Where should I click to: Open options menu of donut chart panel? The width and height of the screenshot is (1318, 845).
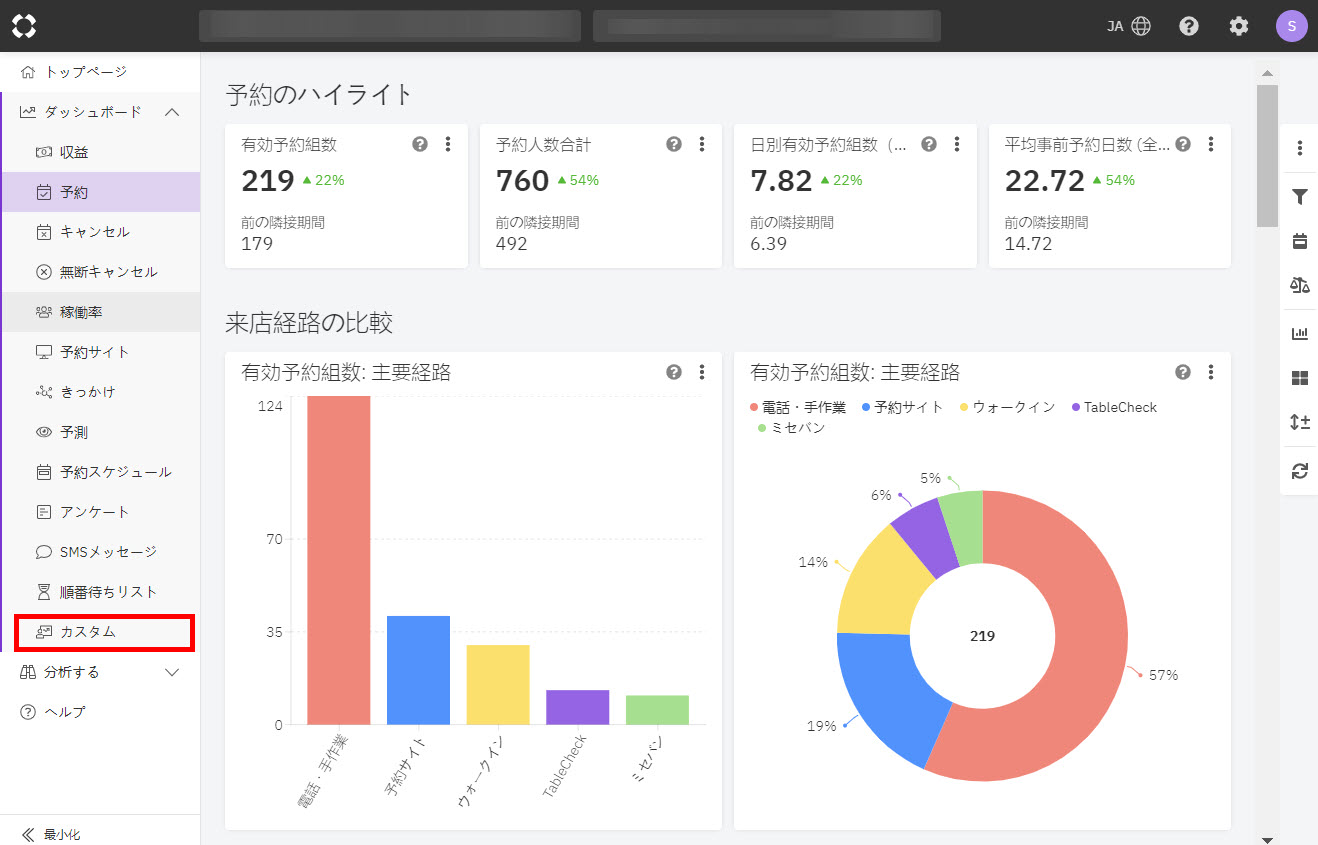click(1211, 372)
